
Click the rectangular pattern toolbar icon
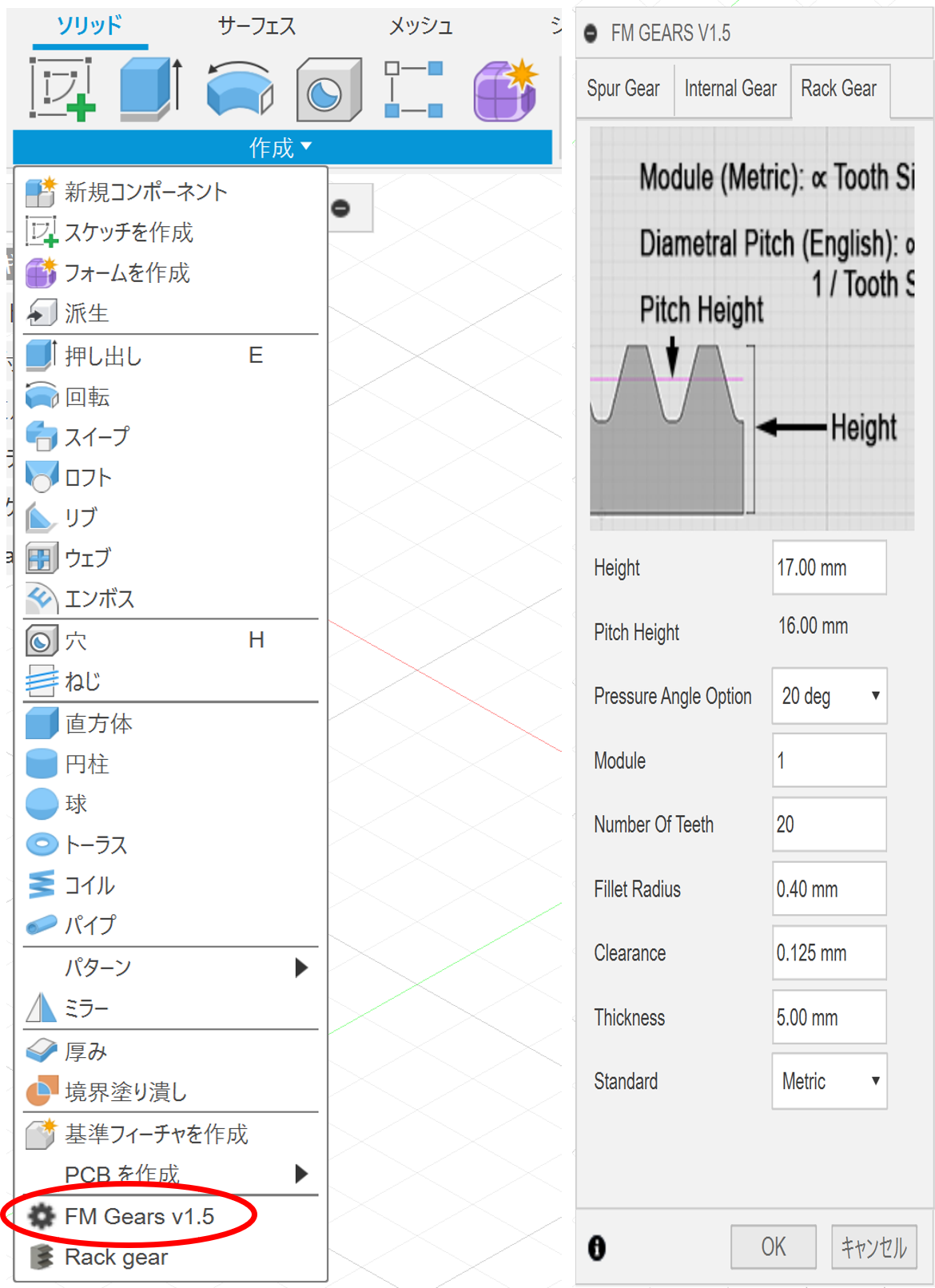tap(414, 89)
